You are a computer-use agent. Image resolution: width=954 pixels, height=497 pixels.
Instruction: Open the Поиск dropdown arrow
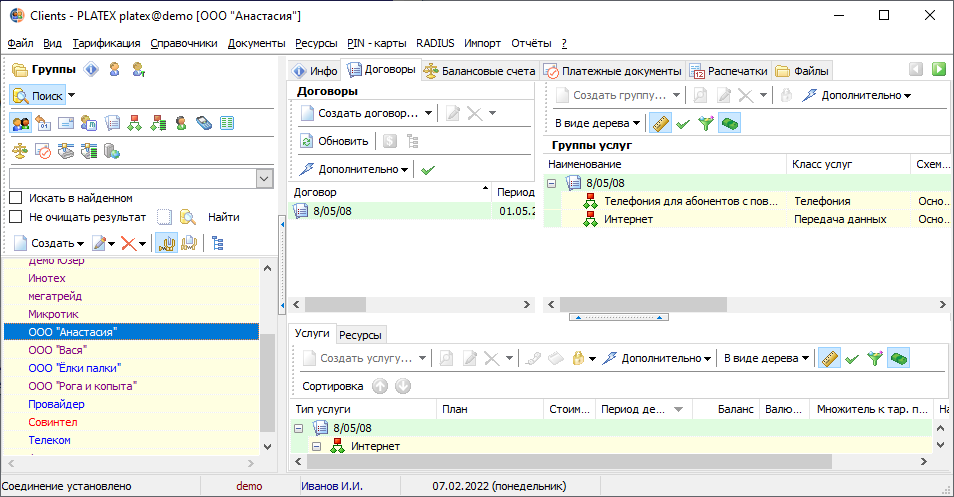pos(72,96)
